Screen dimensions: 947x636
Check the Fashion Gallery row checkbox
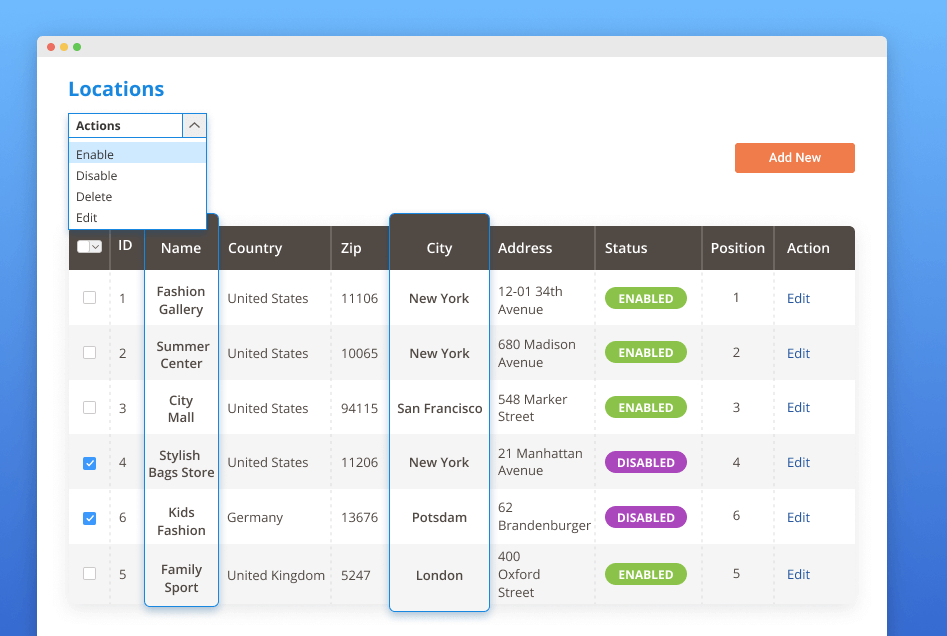[x=89, y=298]
